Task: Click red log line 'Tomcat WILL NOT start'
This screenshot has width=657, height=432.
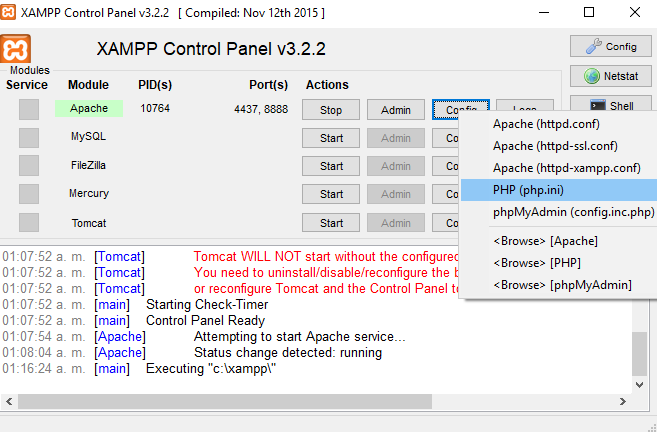Action: pos(326,256)
